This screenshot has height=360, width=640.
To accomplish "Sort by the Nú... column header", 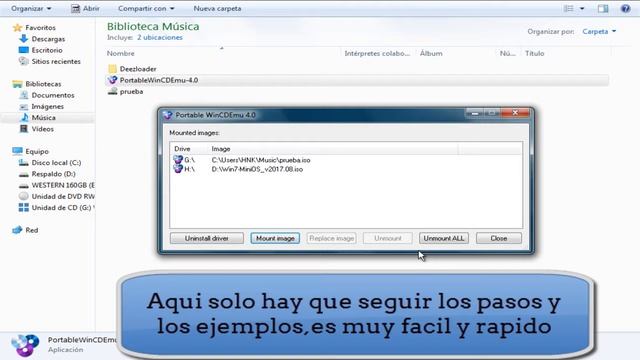I will tap(508, 53).
